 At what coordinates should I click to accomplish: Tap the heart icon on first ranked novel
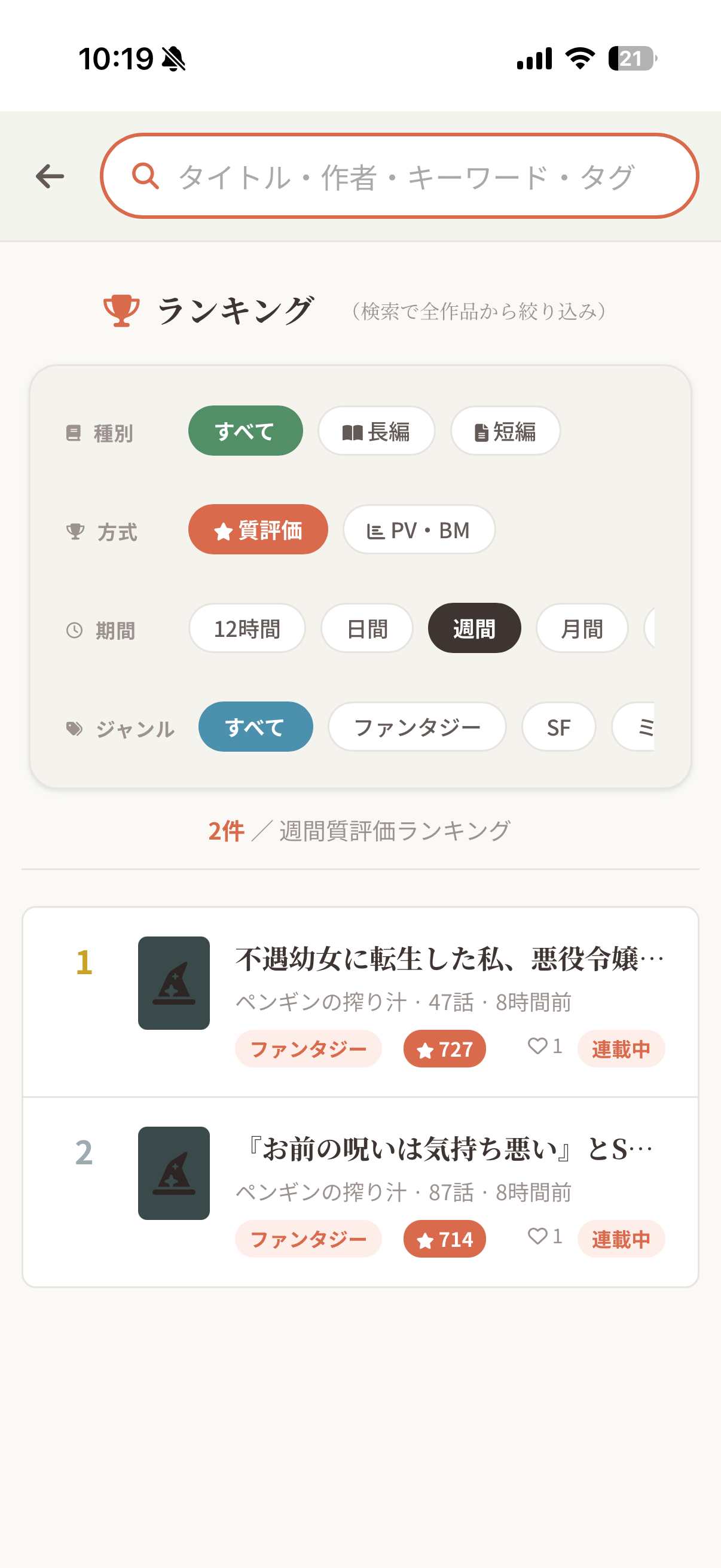537,1046
